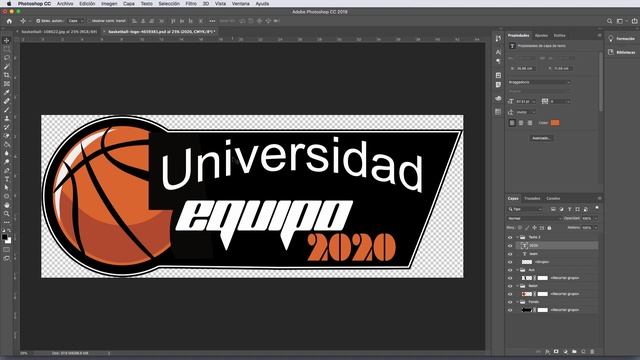
Task: Select the Hand tool
Action: tap(7, 205)
